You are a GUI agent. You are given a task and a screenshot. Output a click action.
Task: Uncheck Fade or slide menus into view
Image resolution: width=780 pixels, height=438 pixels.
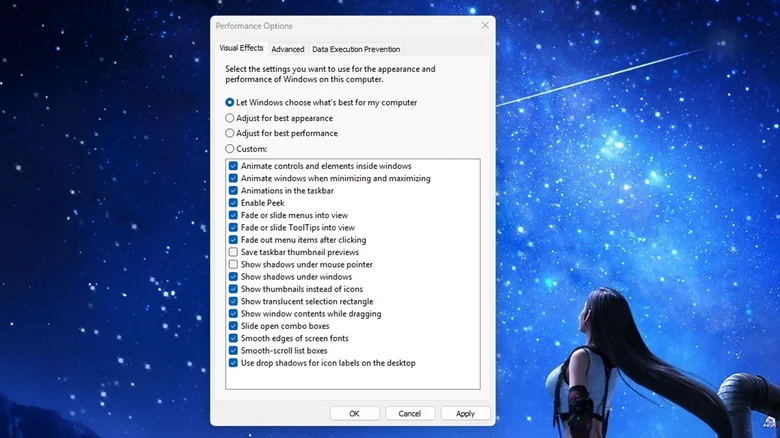(233, 215)
